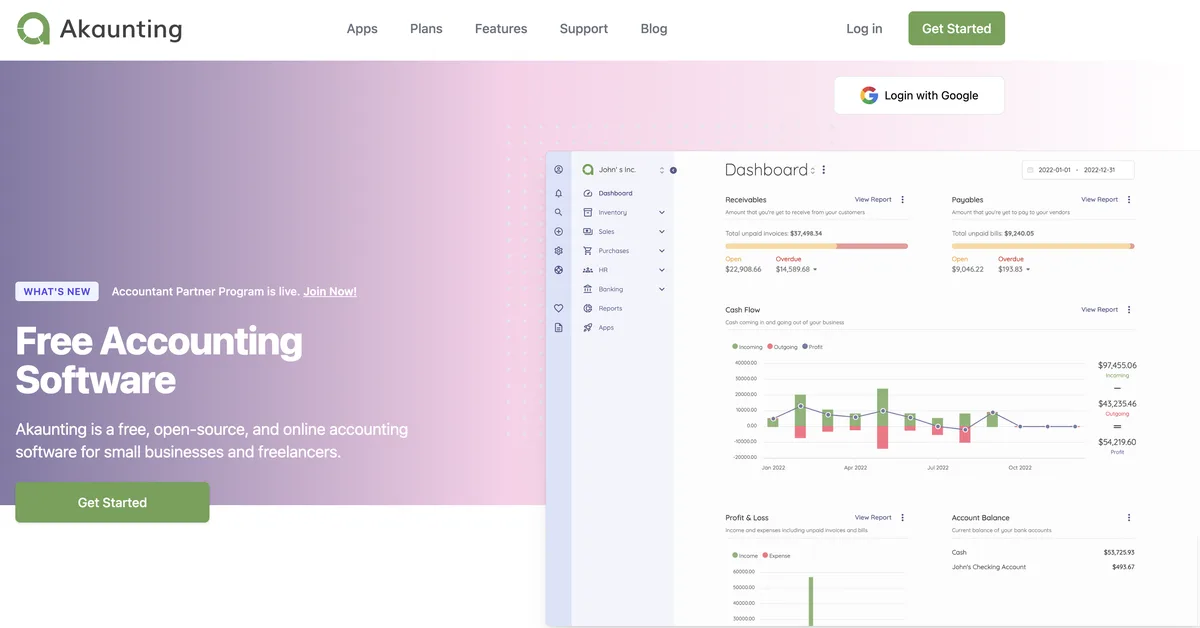Open the Apps top navigation item
1200x628 pixels.
point(362,29)
